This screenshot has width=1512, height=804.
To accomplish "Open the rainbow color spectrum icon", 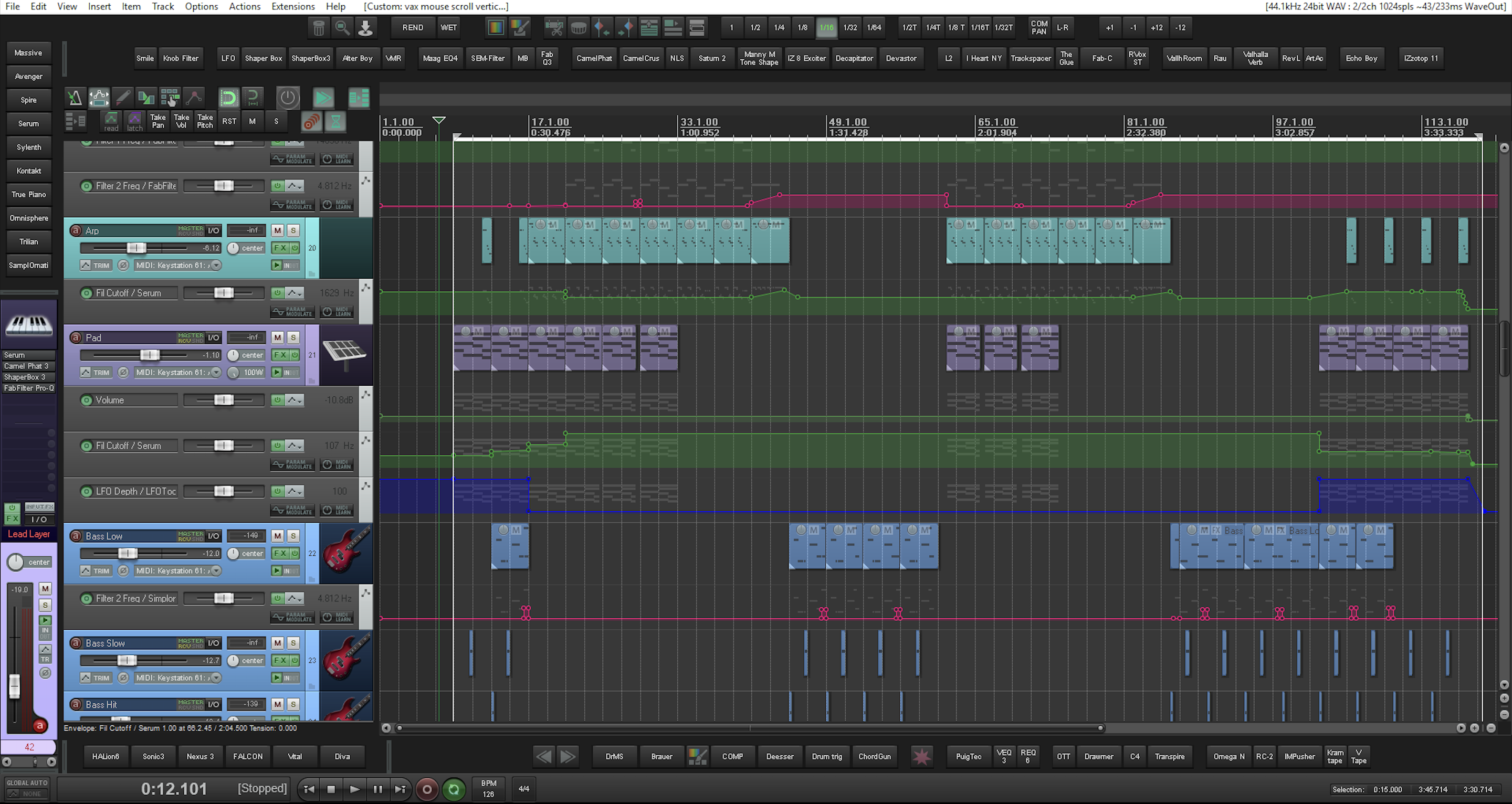I will tap(496, 28).
